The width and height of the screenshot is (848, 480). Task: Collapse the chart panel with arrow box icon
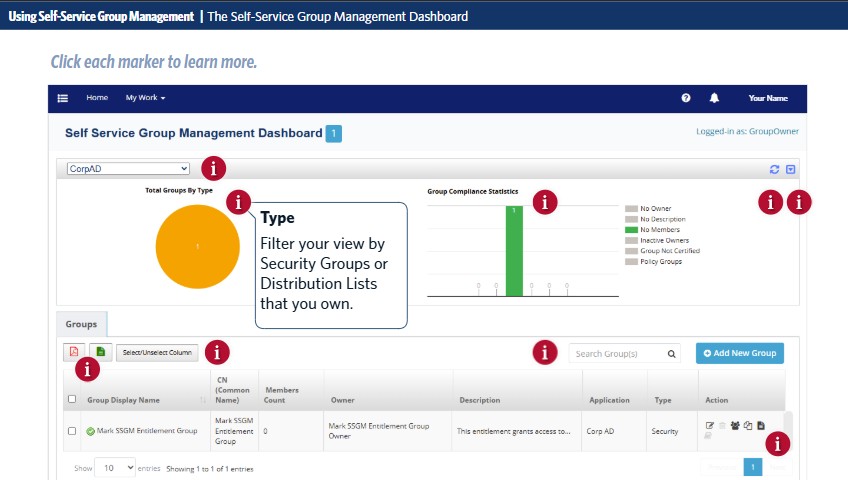791,169
